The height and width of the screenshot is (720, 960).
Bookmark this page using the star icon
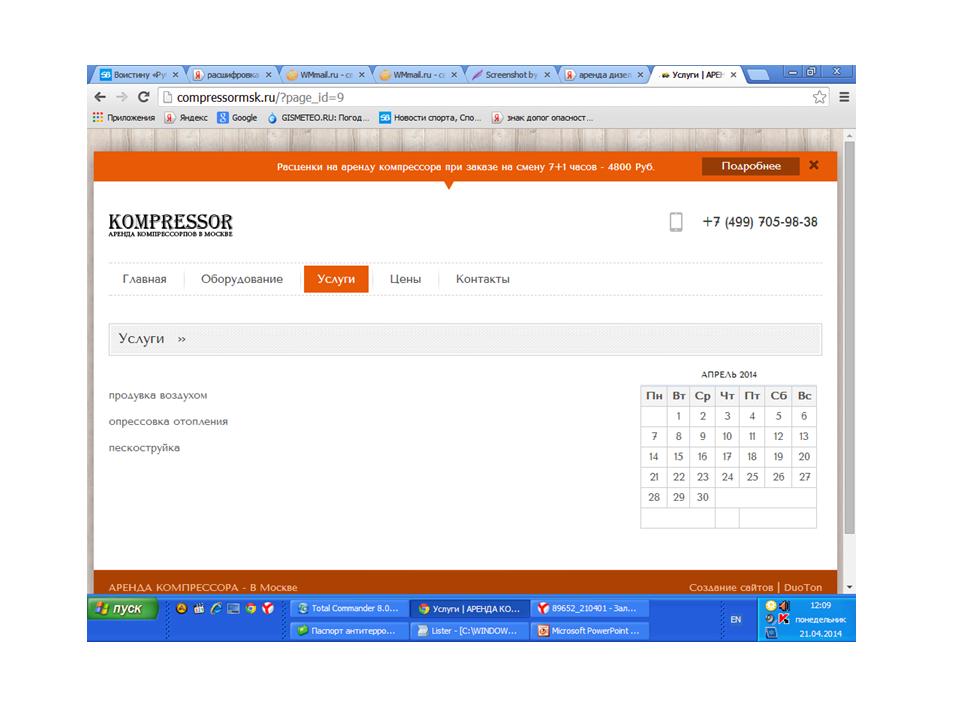pyautogui.click(x=819, y=97)
